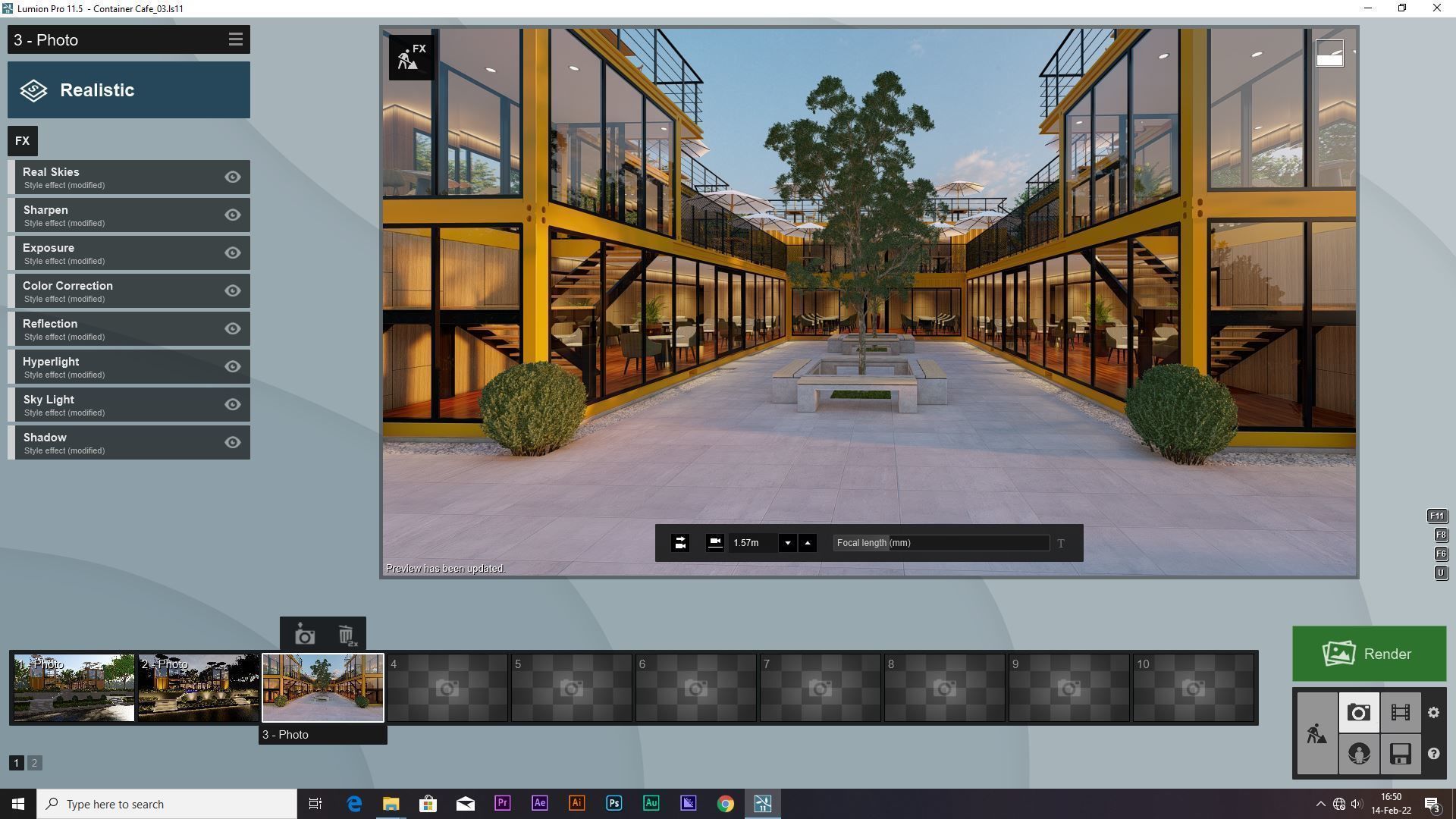Delete photo 3 with trash icon
The image size is (1456, 819).
[x=347, y=635]
